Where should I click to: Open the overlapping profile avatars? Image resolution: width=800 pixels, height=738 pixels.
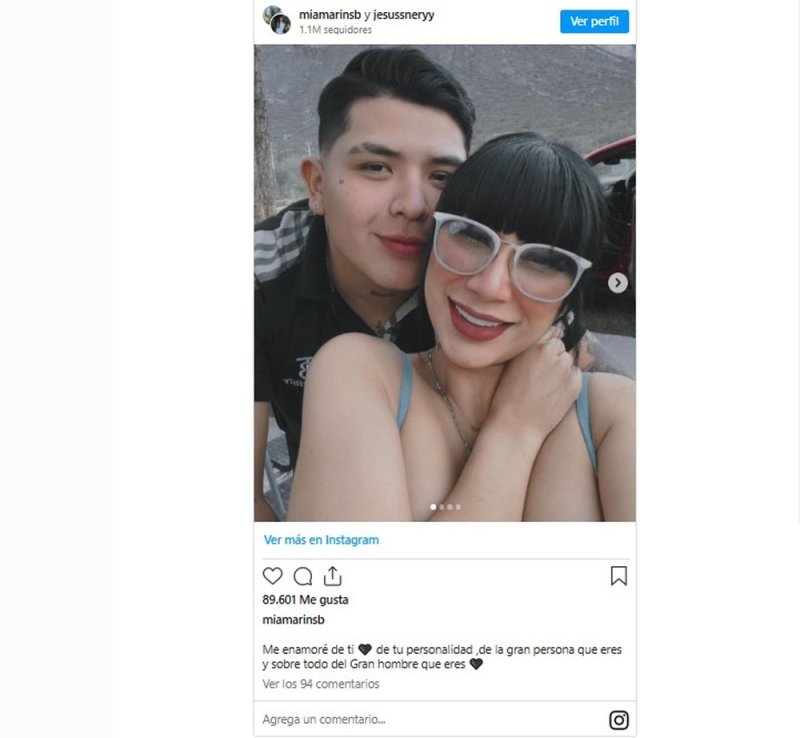tap(277, 20)
